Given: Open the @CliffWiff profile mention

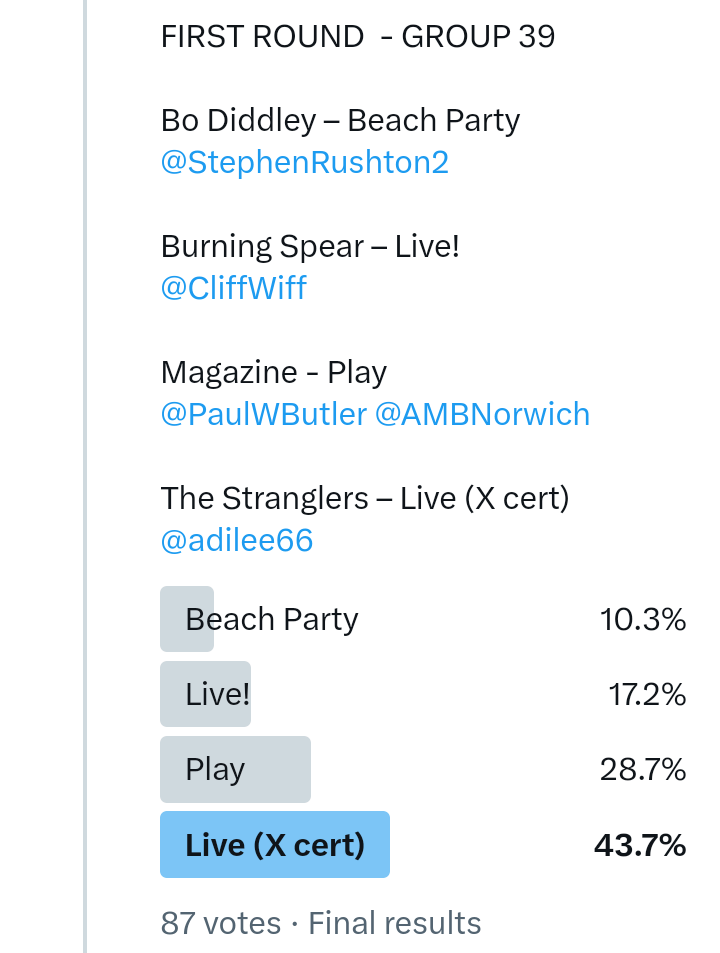Looking at the screenshot, I should (x=233, y=288).
